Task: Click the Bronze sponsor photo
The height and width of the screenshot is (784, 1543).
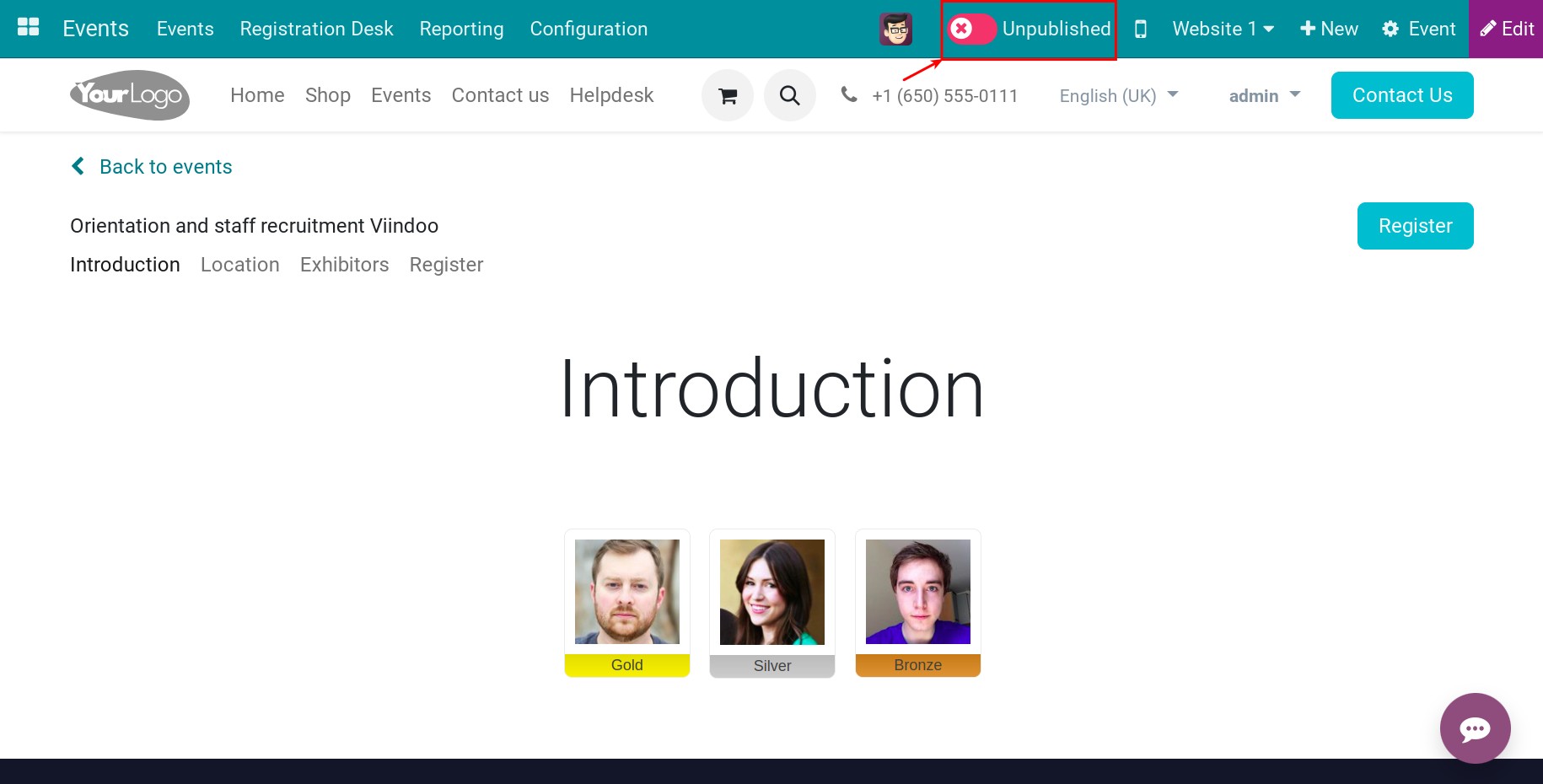Action: pyautogui.click(x=918, y=592)
